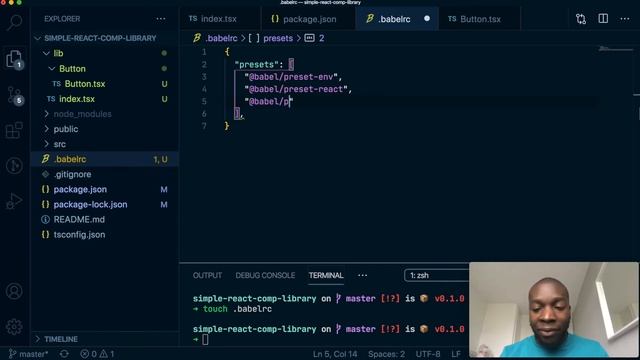The height and width of the screenshot is (360, 640).
Task: Click the terminal prompt input cursor
Action: coord(205,339)
